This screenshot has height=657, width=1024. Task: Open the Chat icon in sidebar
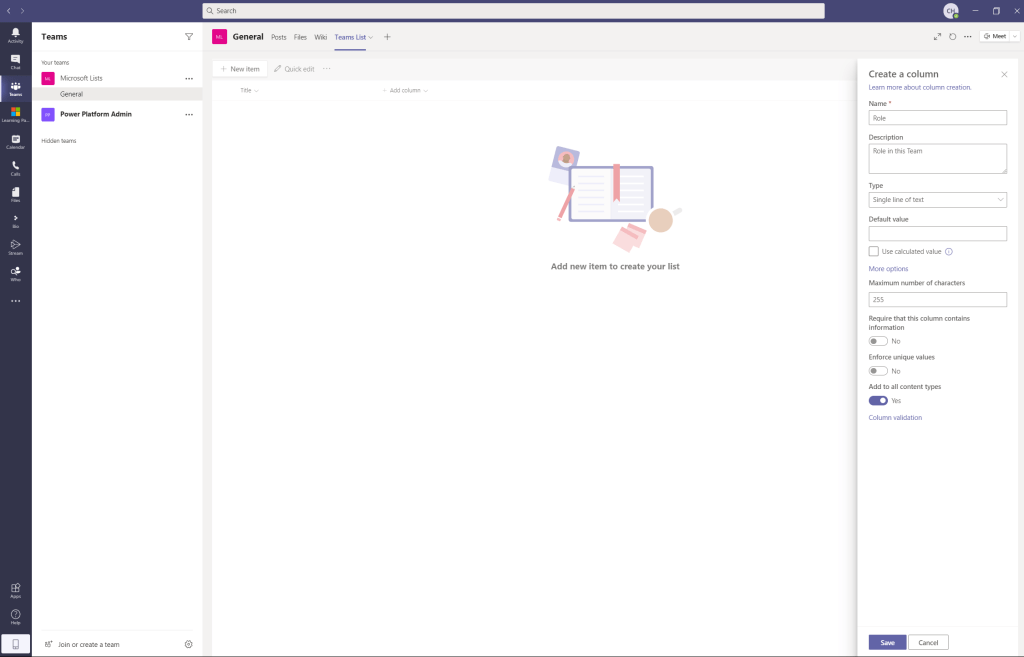(15, 61)
